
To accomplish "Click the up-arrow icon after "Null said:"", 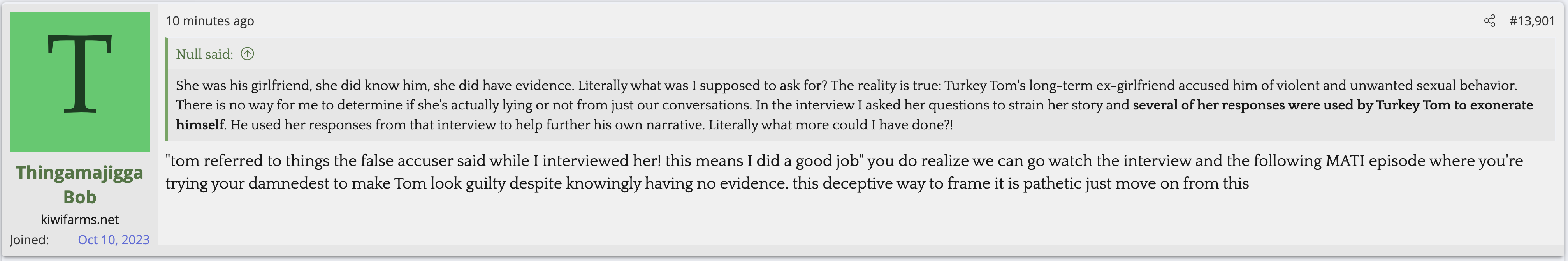I will click(247, 54).
